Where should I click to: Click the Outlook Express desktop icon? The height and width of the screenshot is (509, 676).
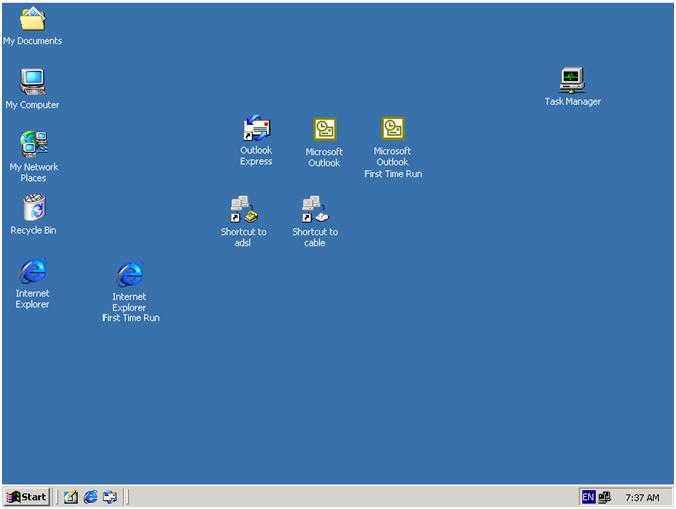click(256, 129)
